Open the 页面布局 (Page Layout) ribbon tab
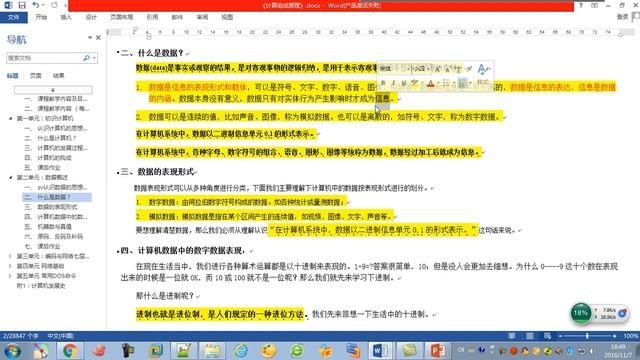The height and width of the screenshot is (360, 640). click(x=122, y=17)
